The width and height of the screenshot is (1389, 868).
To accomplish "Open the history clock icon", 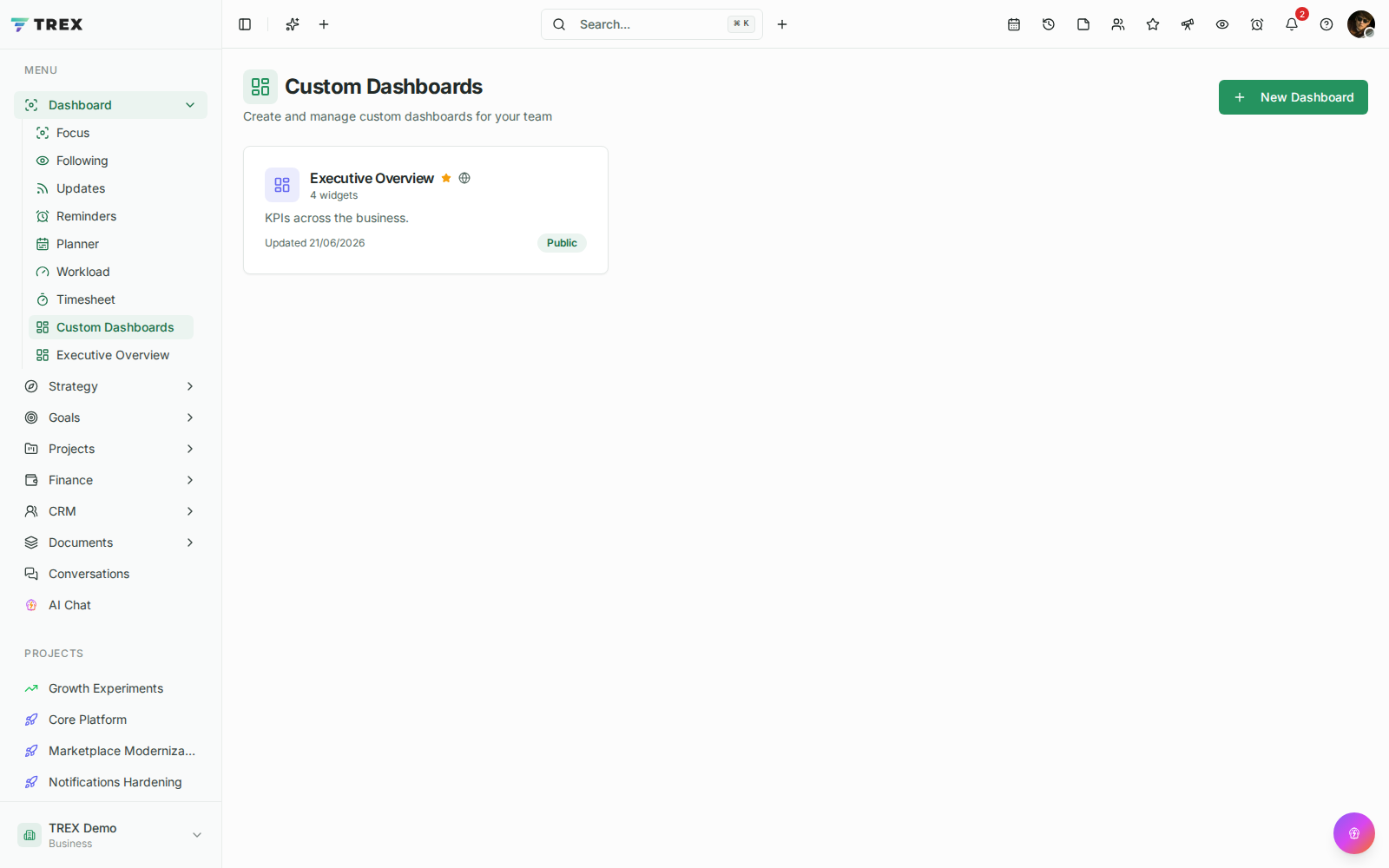I will tap(1049, 24).
